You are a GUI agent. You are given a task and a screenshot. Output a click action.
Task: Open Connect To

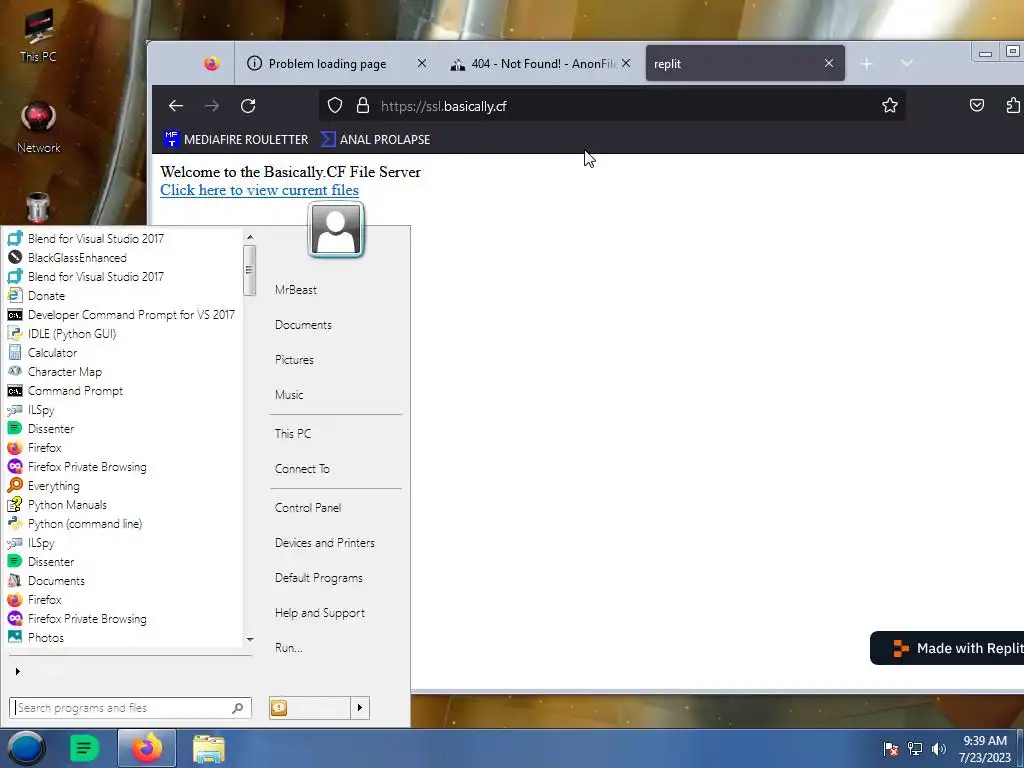[302, 469]
